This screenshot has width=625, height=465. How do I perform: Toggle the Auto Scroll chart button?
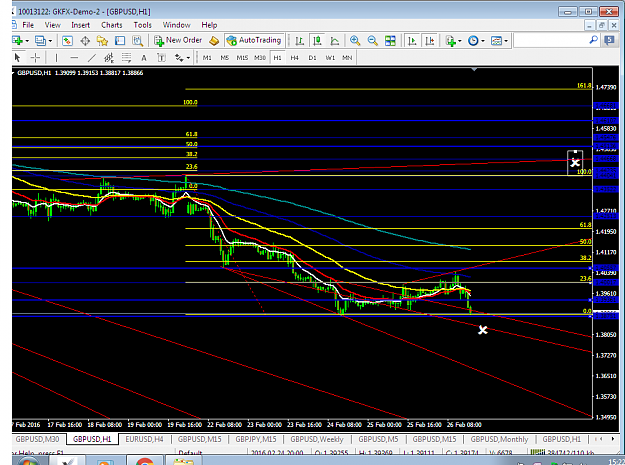tap(412, 41)
